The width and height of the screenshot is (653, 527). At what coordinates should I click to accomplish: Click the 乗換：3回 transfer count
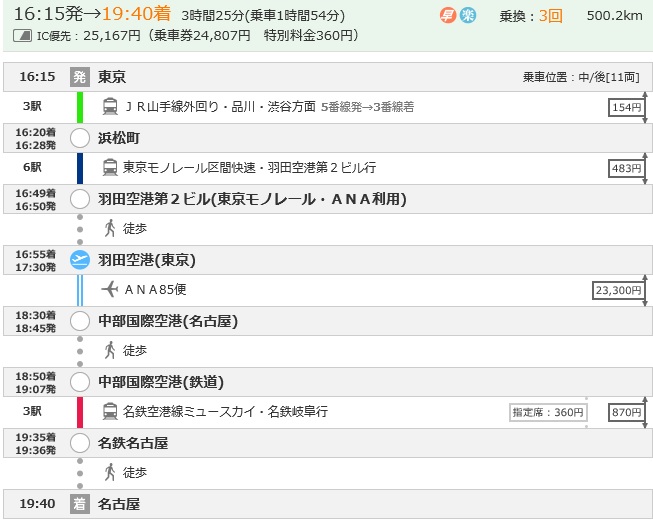(531, 16)
